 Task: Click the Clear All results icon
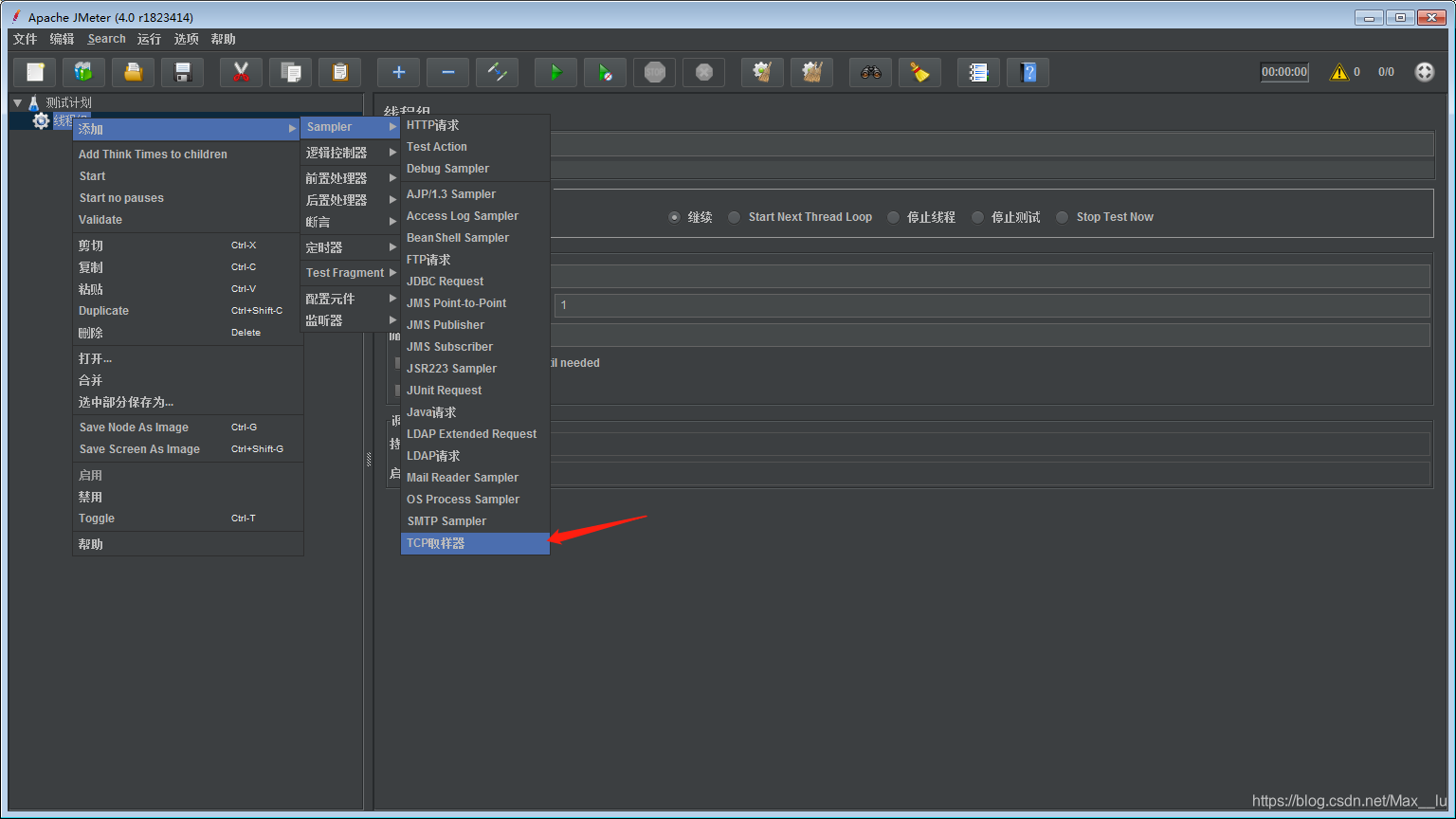(x=812, y=72)
